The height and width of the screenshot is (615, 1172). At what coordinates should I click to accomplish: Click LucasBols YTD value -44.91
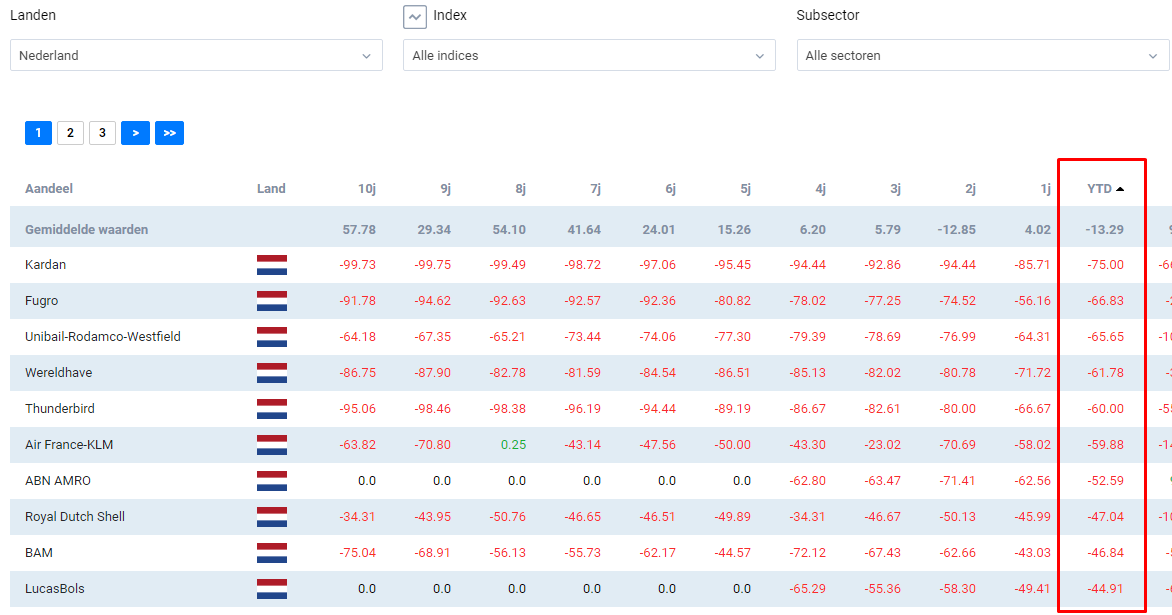click(1105, 588)
